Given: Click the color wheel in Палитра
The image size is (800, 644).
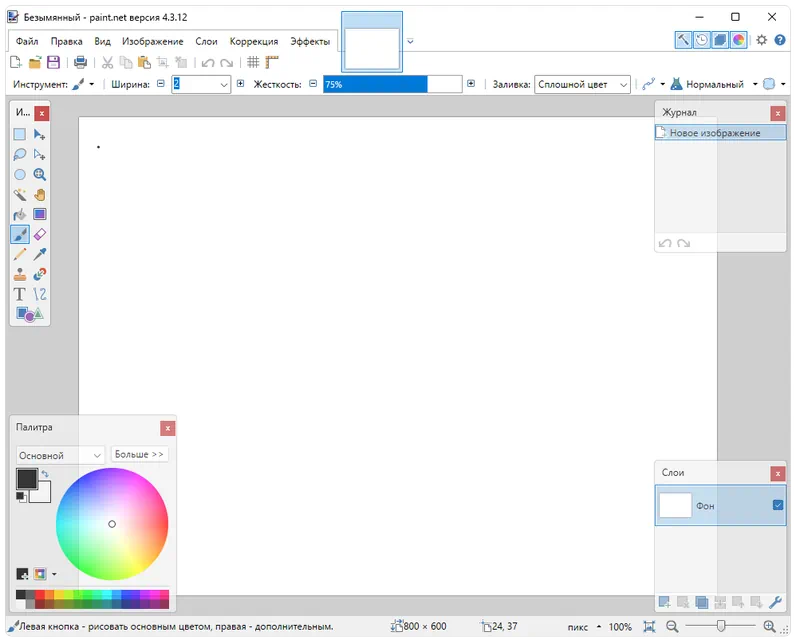Looking at the screenshot, I should pos(112,524).
